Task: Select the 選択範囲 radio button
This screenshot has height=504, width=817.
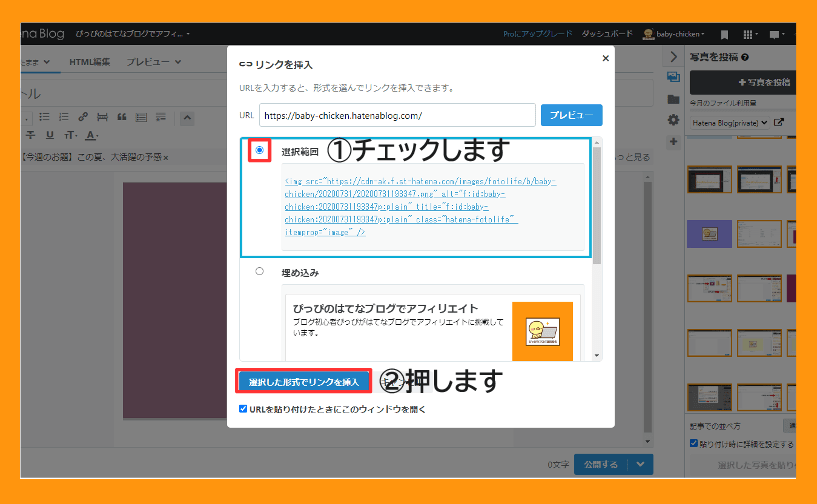Action: [259, 150]
